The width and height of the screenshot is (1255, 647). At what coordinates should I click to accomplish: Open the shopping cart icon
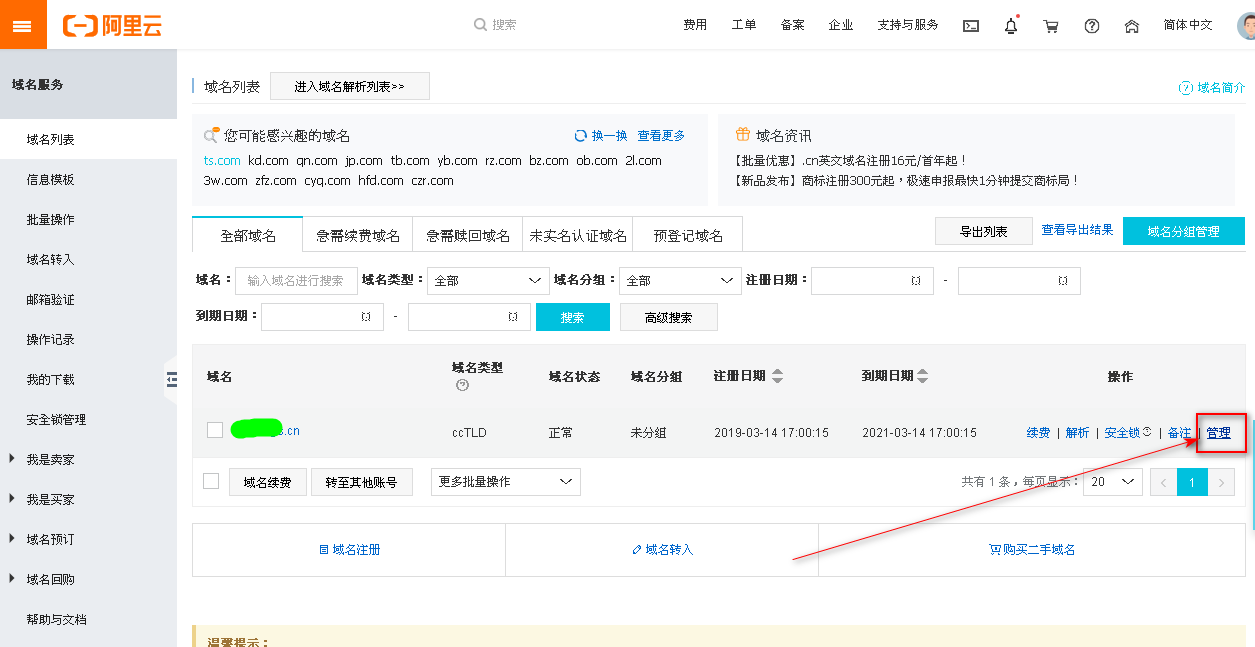(x=1051, y=26)
